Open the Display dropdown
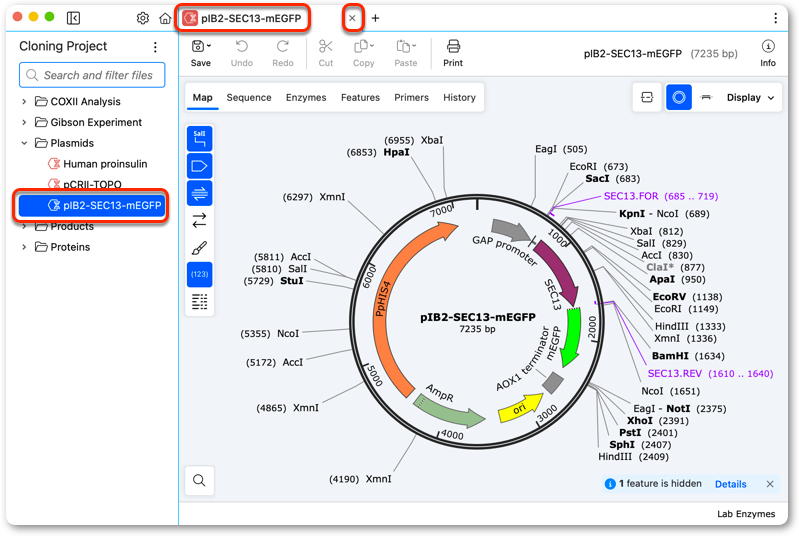 [751, 97]
